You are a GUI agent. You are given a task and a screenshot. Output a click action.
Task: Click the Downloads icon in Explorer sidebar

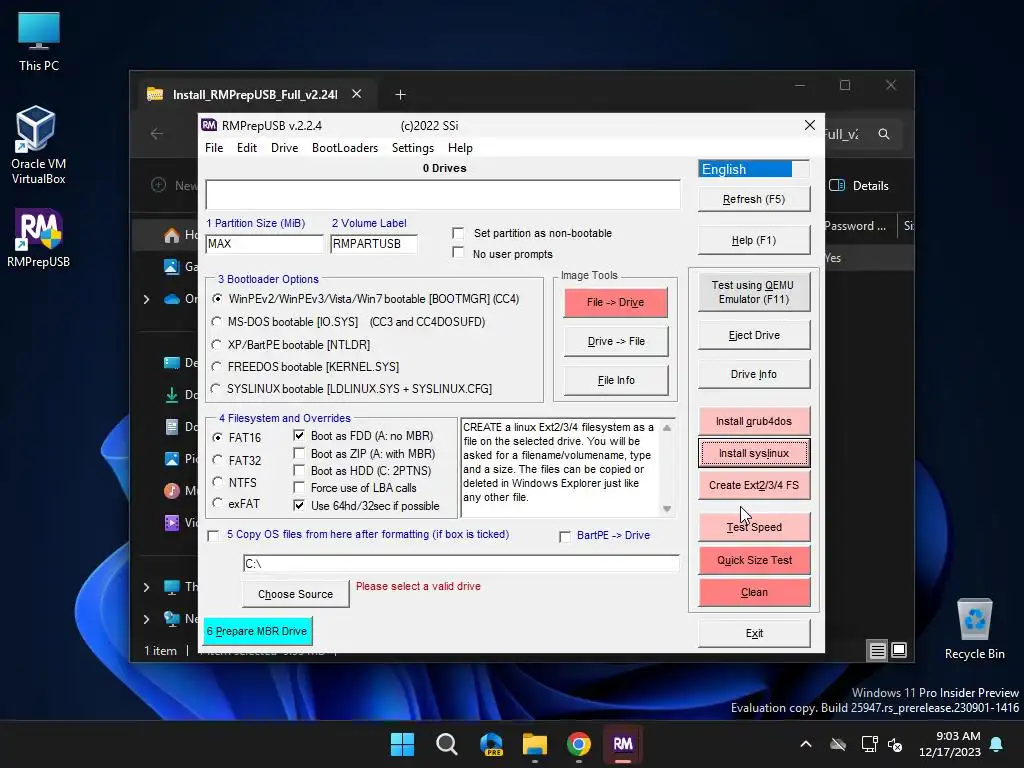click(x=172, y=394)
